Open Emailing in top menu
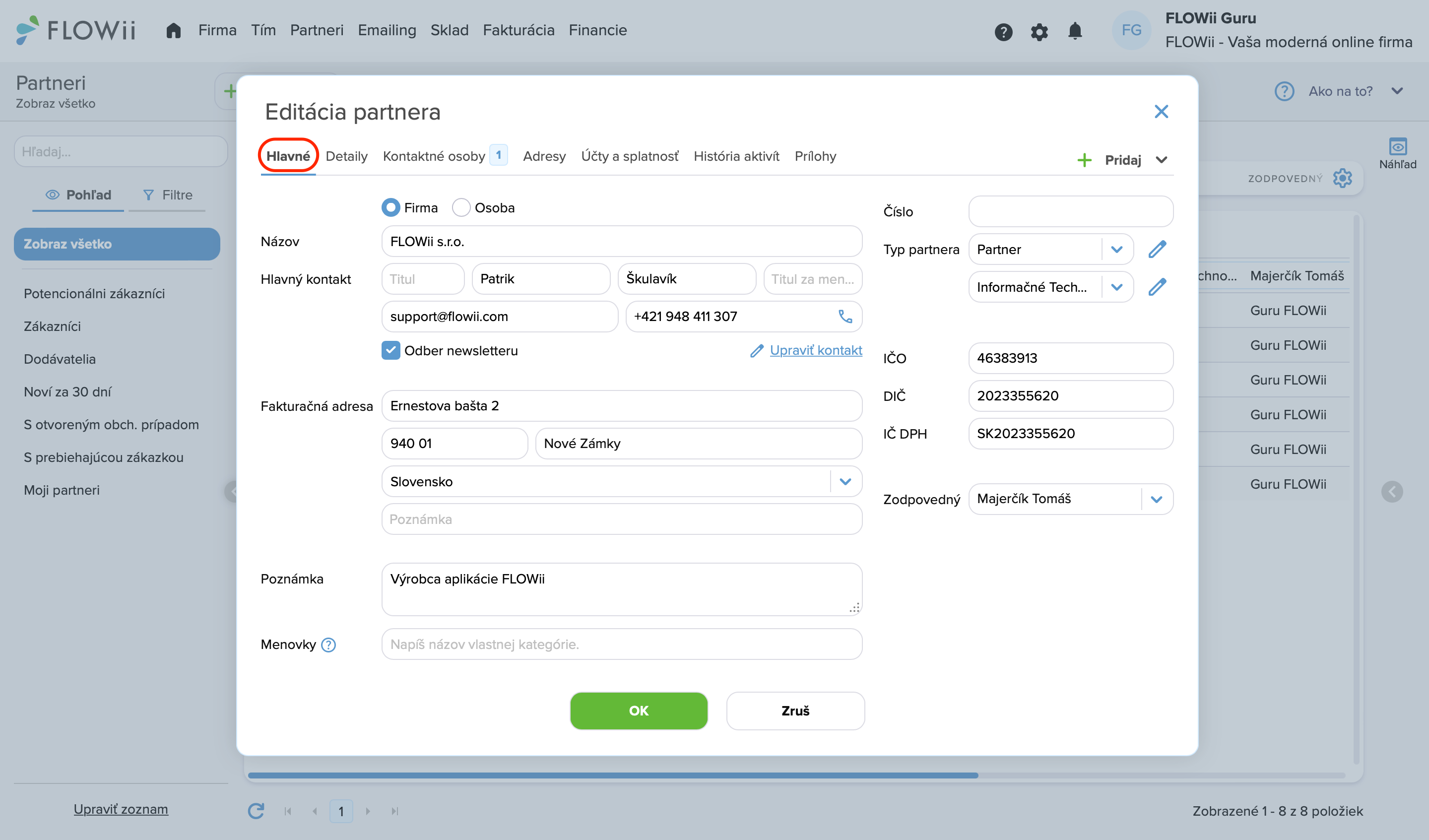 click(x=387, y=30)
